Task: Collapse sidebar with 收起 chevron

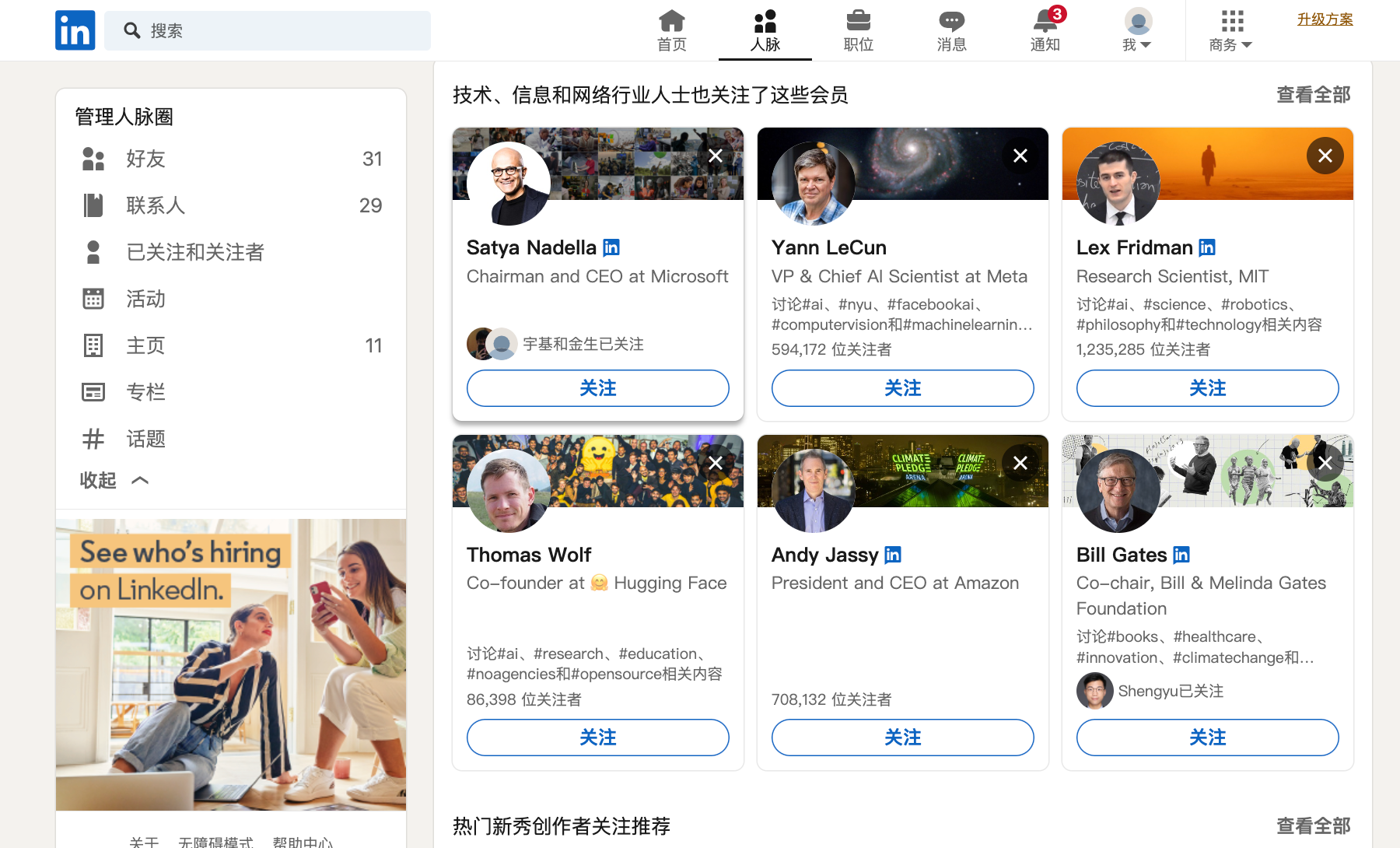Action: (x=114, y=480)
